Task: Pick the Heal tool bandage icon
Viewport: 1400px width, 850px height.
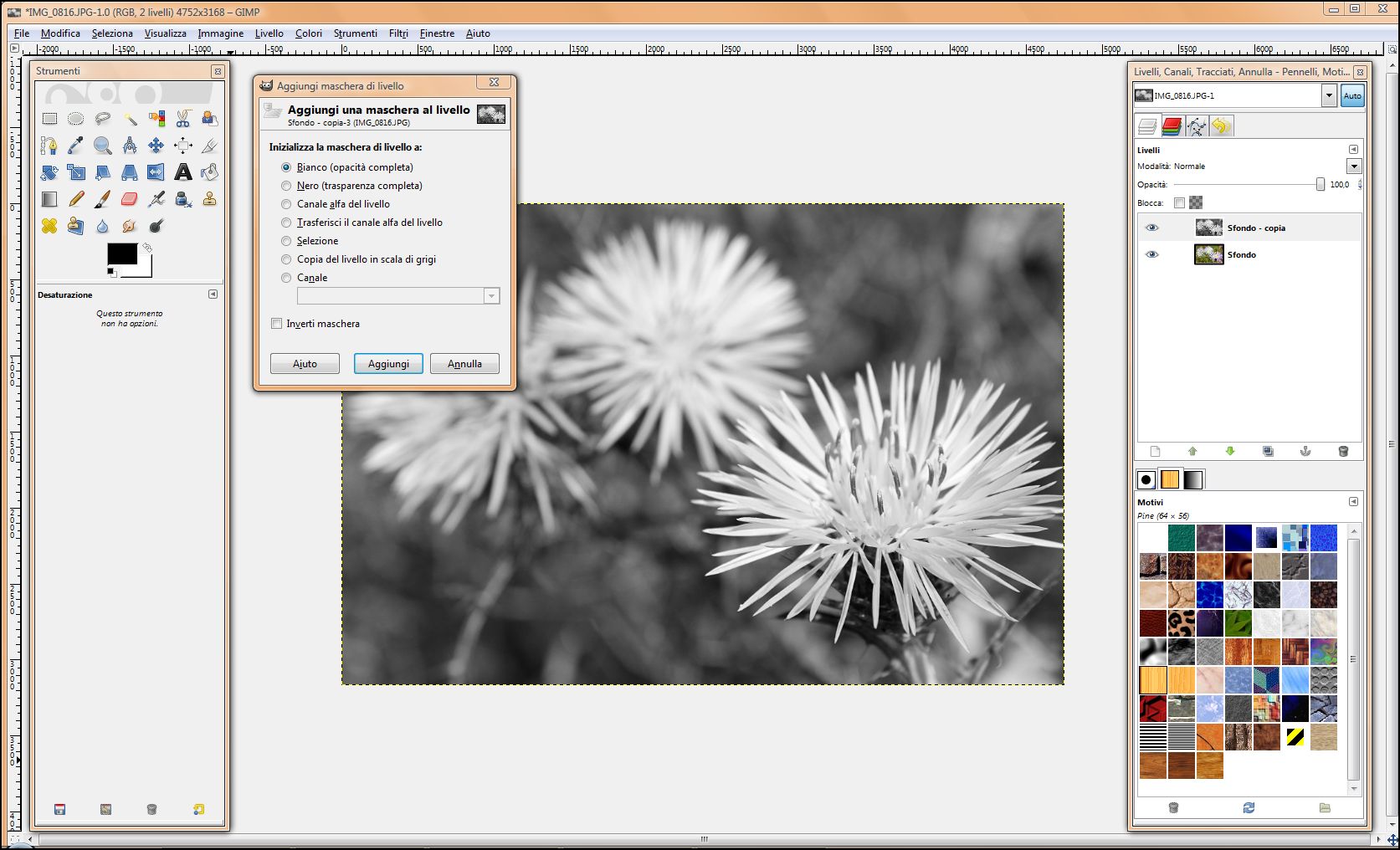Action: point(49,226)
